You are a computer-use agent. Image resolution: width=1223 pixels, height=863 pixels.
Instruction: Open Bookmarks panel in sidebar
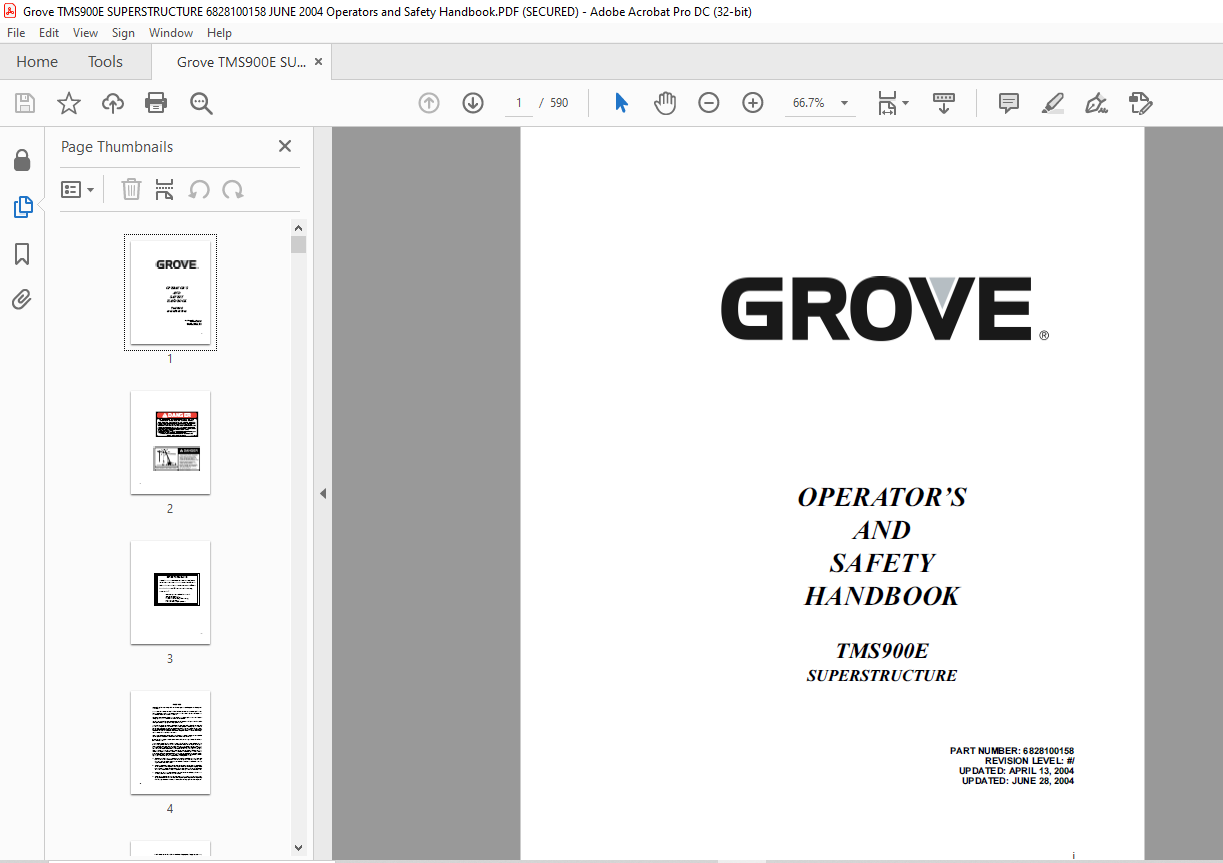pos(22,254)
